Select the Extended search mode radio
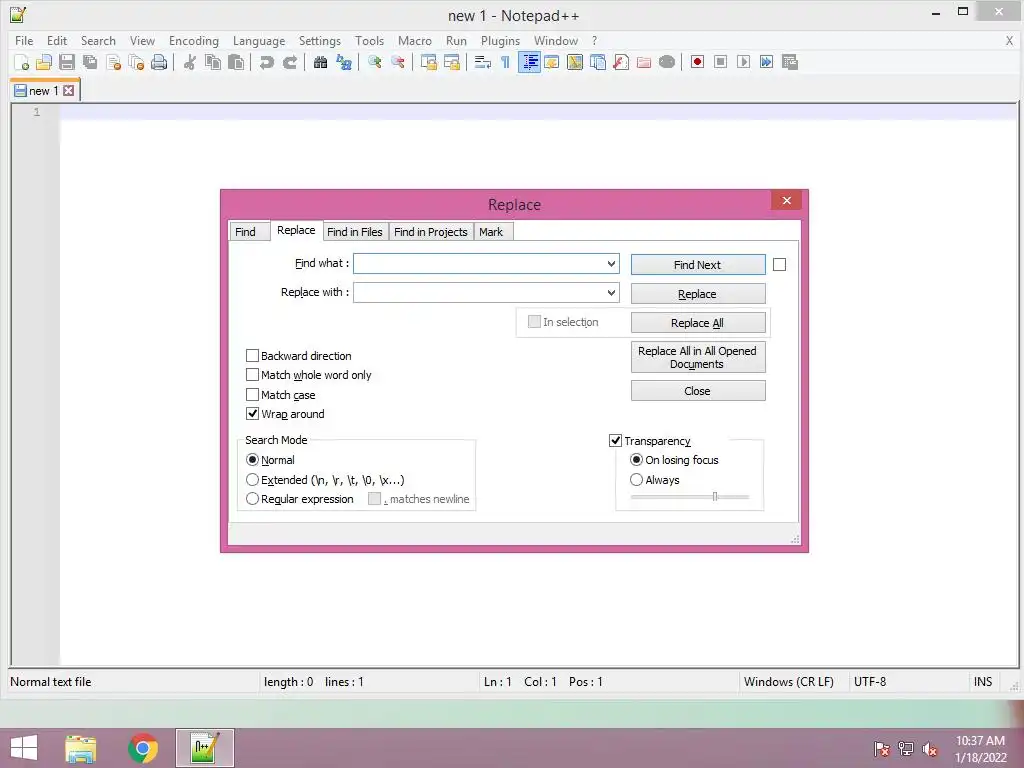 [x=252, y=480]
